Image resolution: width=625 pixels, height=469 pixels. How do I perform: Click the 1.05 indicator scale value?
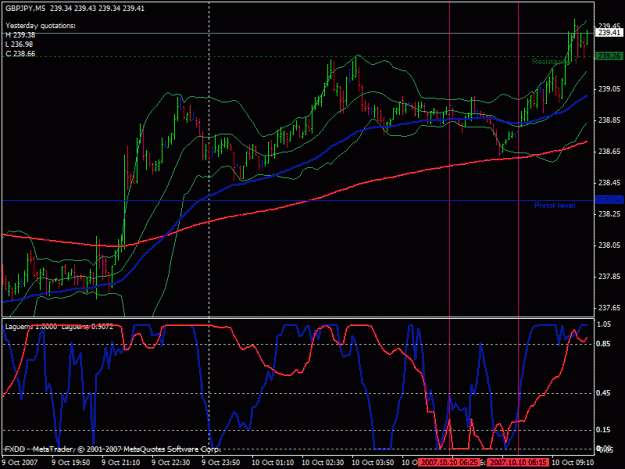click(603, 324)
